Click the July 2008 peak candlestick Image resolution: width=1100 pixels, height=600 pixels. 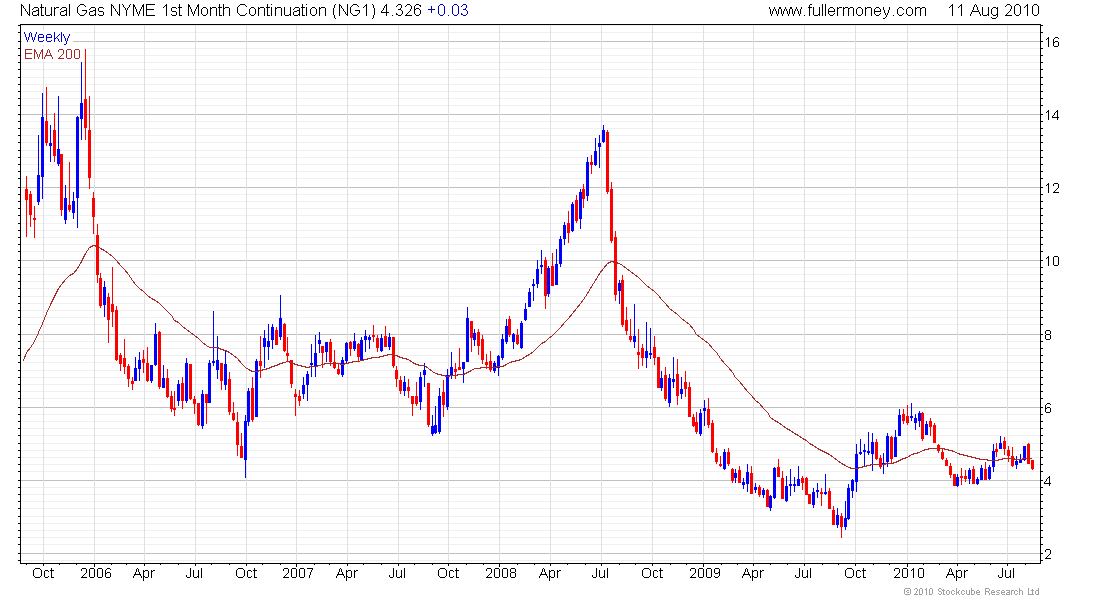click(603, 135)
